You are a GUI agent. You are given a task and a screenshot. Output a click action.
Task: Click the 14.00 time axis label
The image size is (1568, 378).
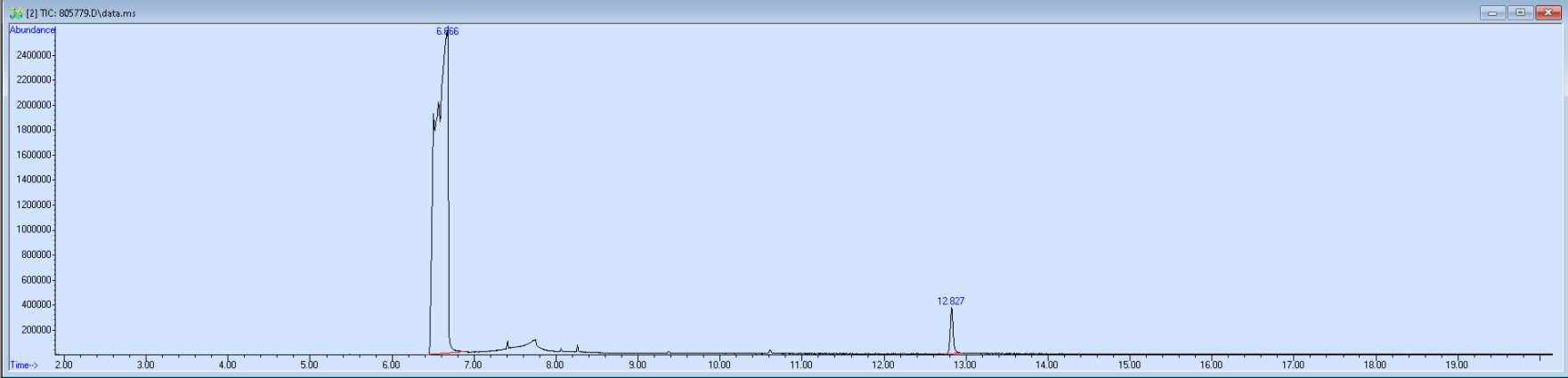pyautogui.click(x=1047, y=365)
